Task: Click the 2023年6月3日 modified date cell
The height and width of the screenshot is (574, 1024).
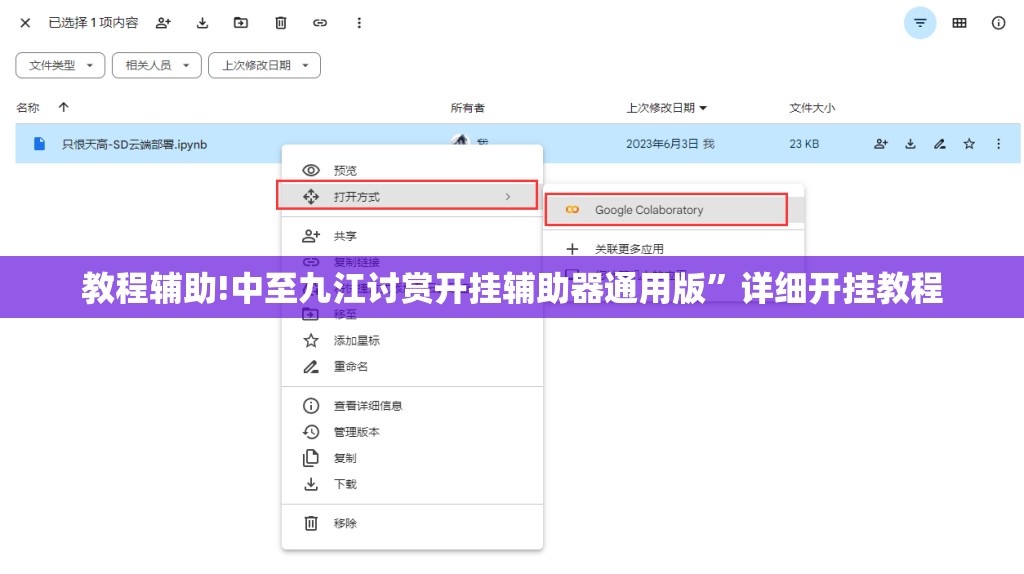Action: [670, 144]
